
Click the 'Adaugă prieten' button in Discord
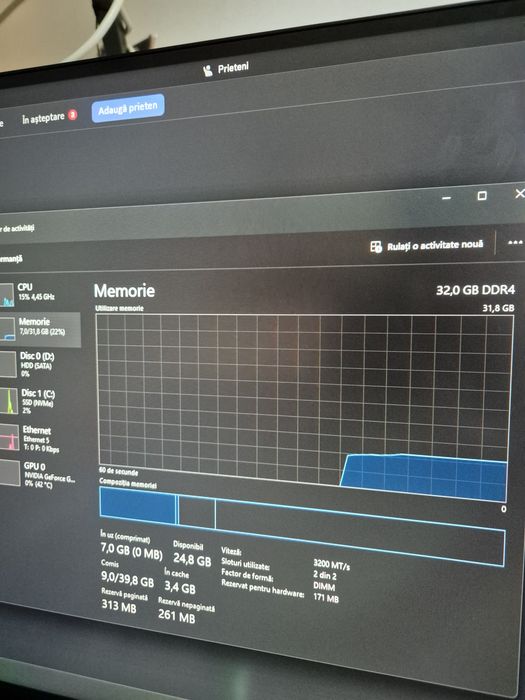(128, 108)
